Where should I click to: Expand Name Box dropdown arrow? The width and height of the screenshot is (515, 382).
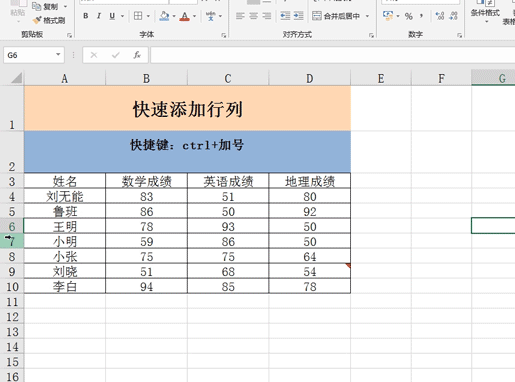(x=58, y=54)
